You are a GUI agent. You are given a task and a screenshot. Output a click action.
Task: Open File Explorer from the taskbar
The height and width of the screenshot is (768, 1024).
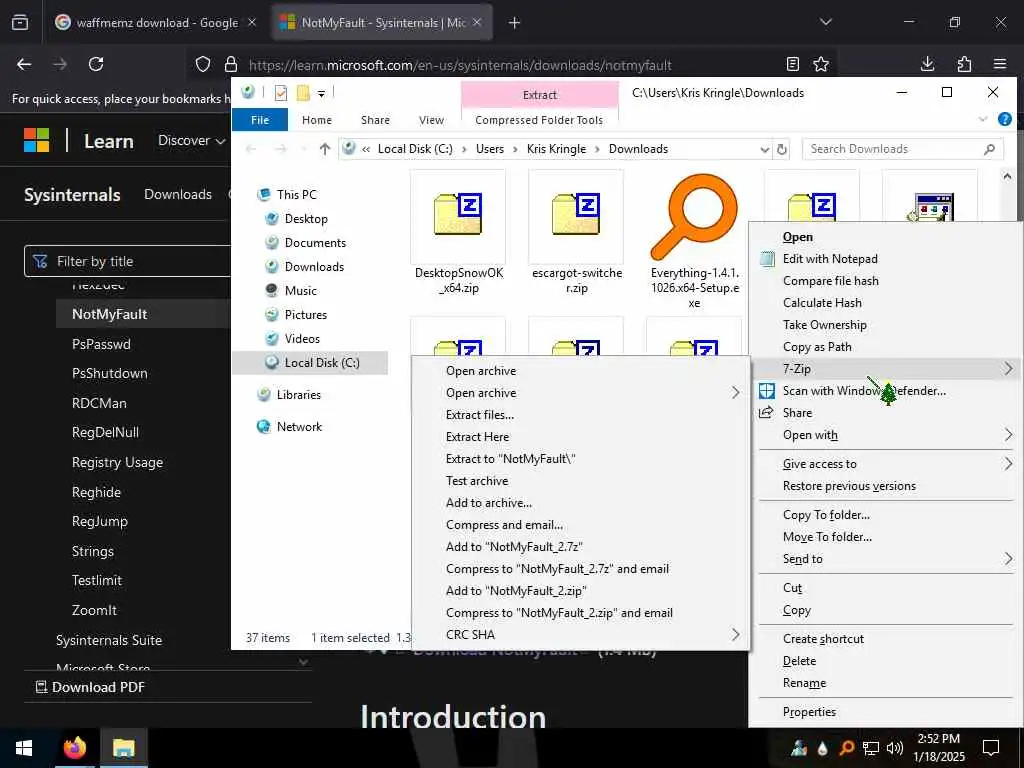(123, 747)
